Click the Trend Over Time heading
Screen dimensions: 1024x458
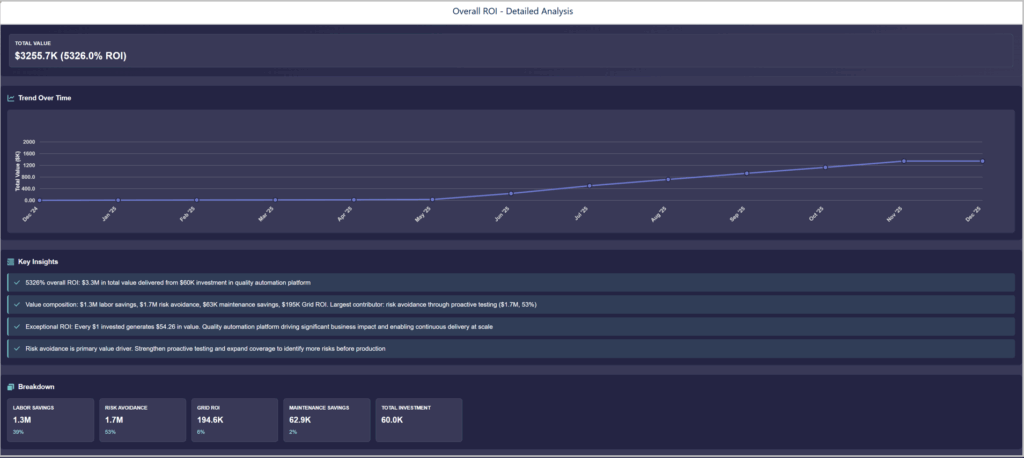click(44, 98)
